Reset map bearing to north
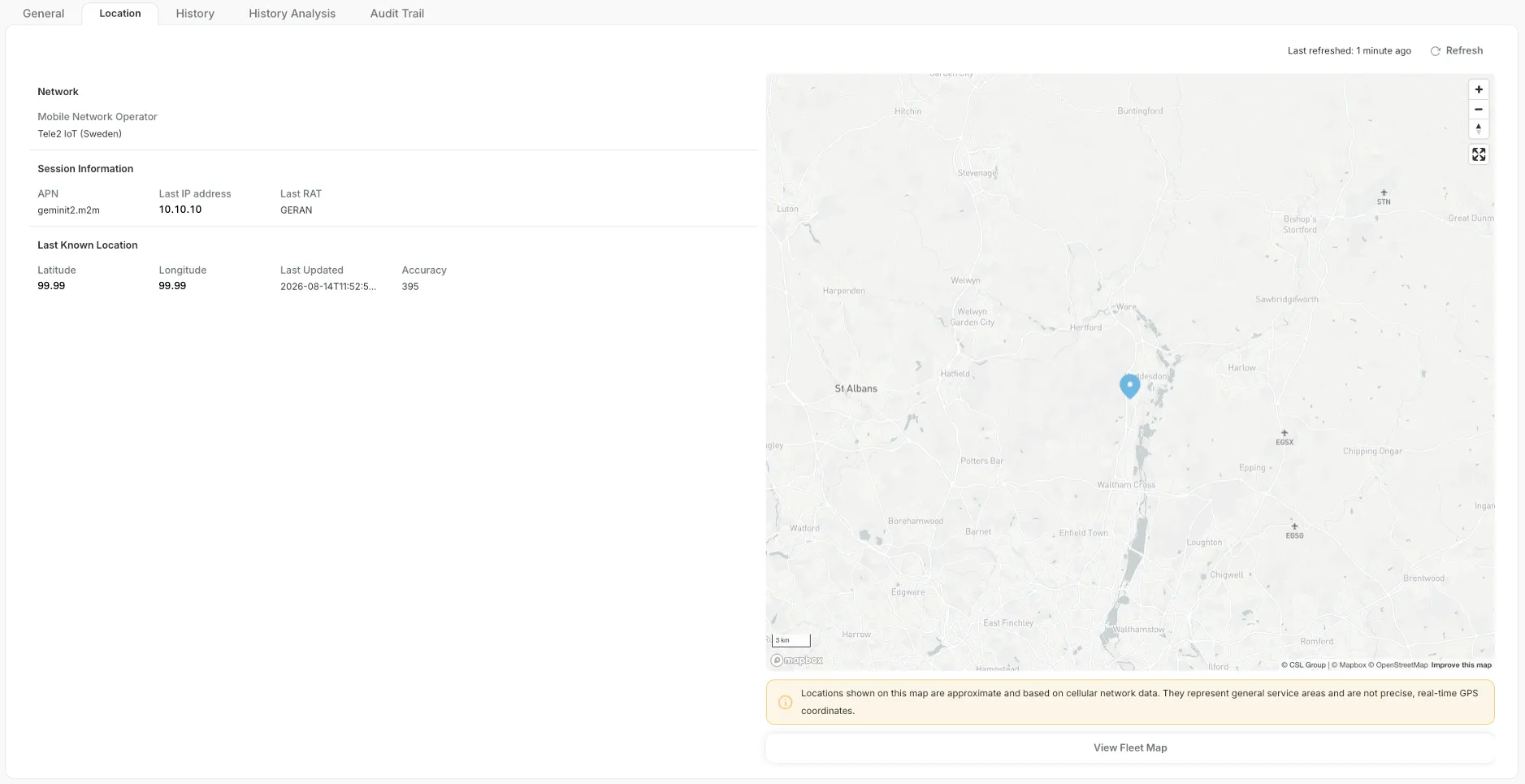 pos(1479,128)
